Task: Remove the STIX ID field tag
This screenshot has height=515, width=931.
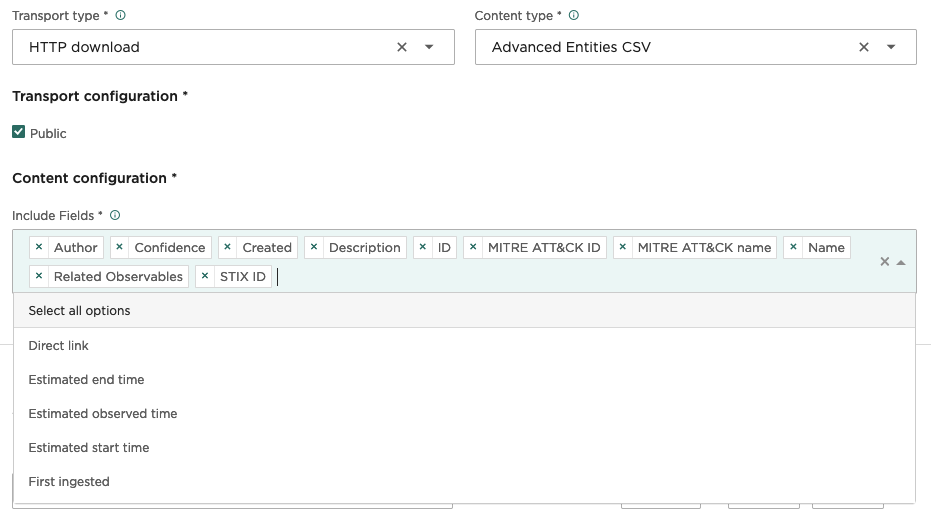Action: coord(205,276)
